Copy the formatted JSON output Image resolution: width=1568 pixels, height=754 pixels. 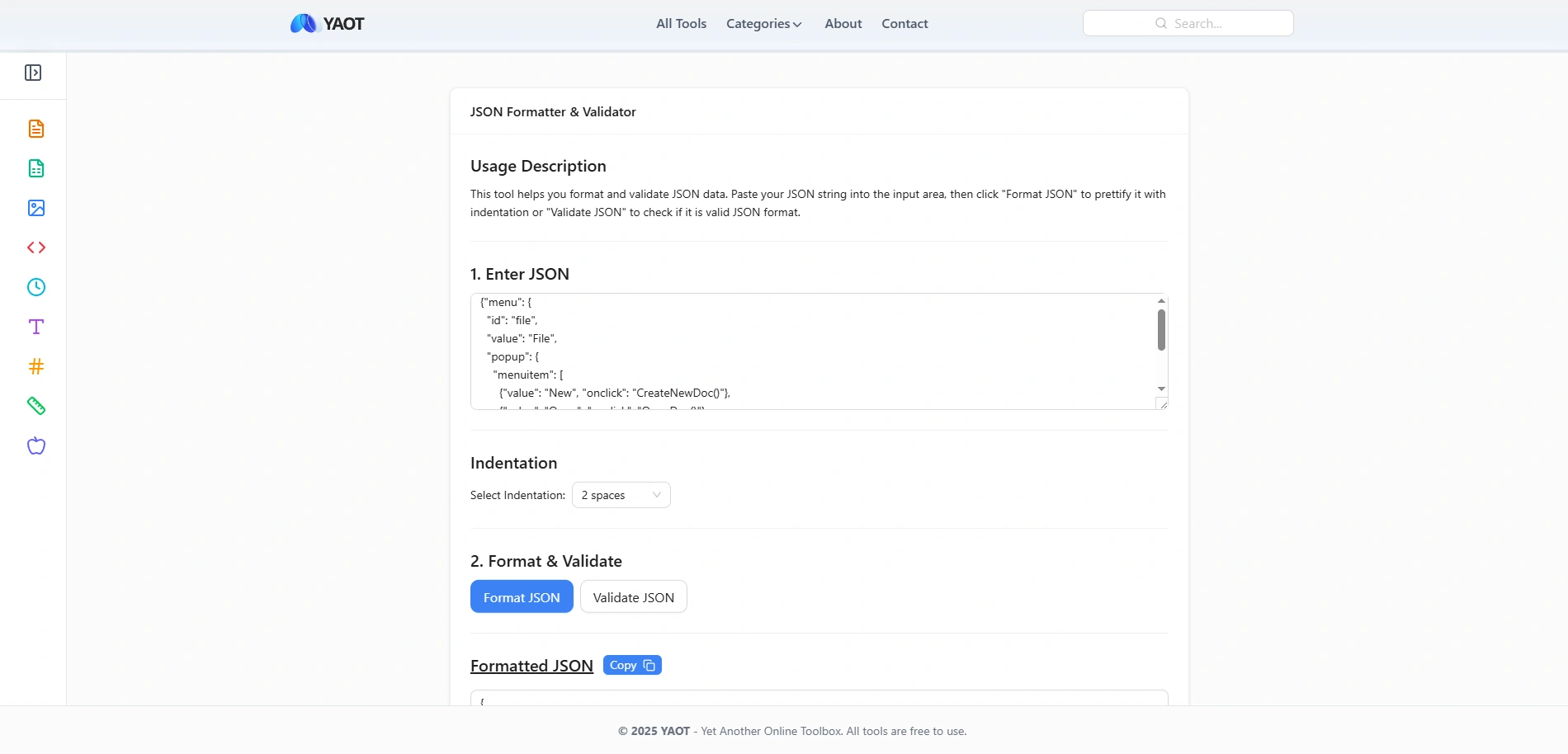coord(632,665)
